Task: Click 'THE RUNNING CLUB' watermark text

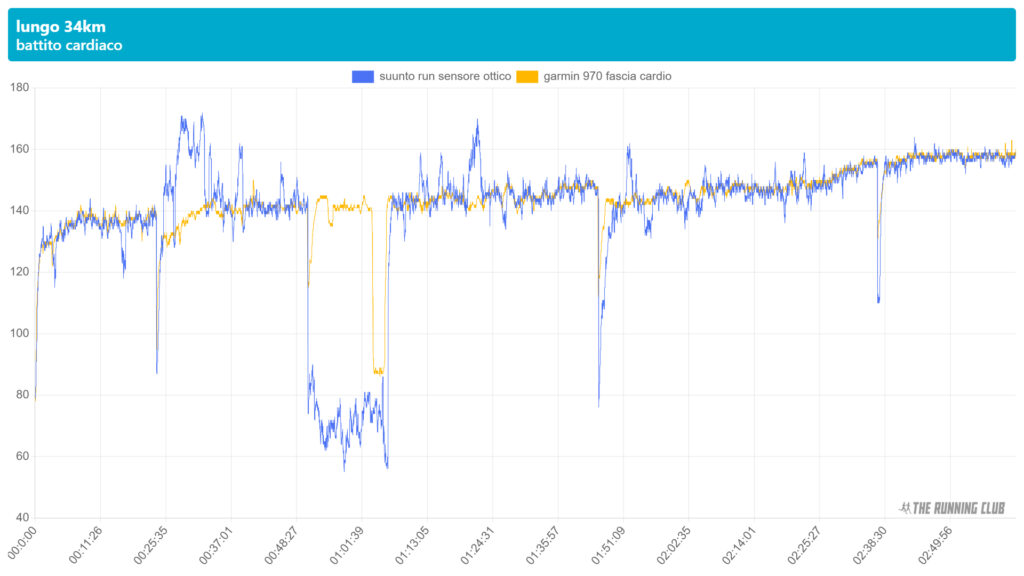Action: pyautogui.click(x=960, y=508)
